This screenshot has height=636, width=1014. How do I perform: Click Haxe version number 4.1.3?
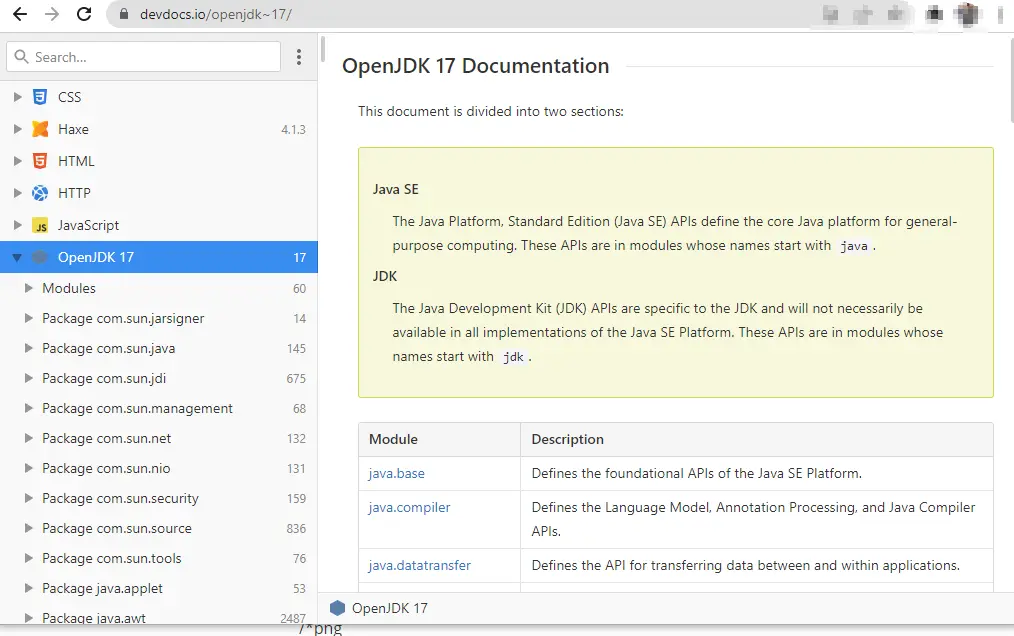click(293, 129)
